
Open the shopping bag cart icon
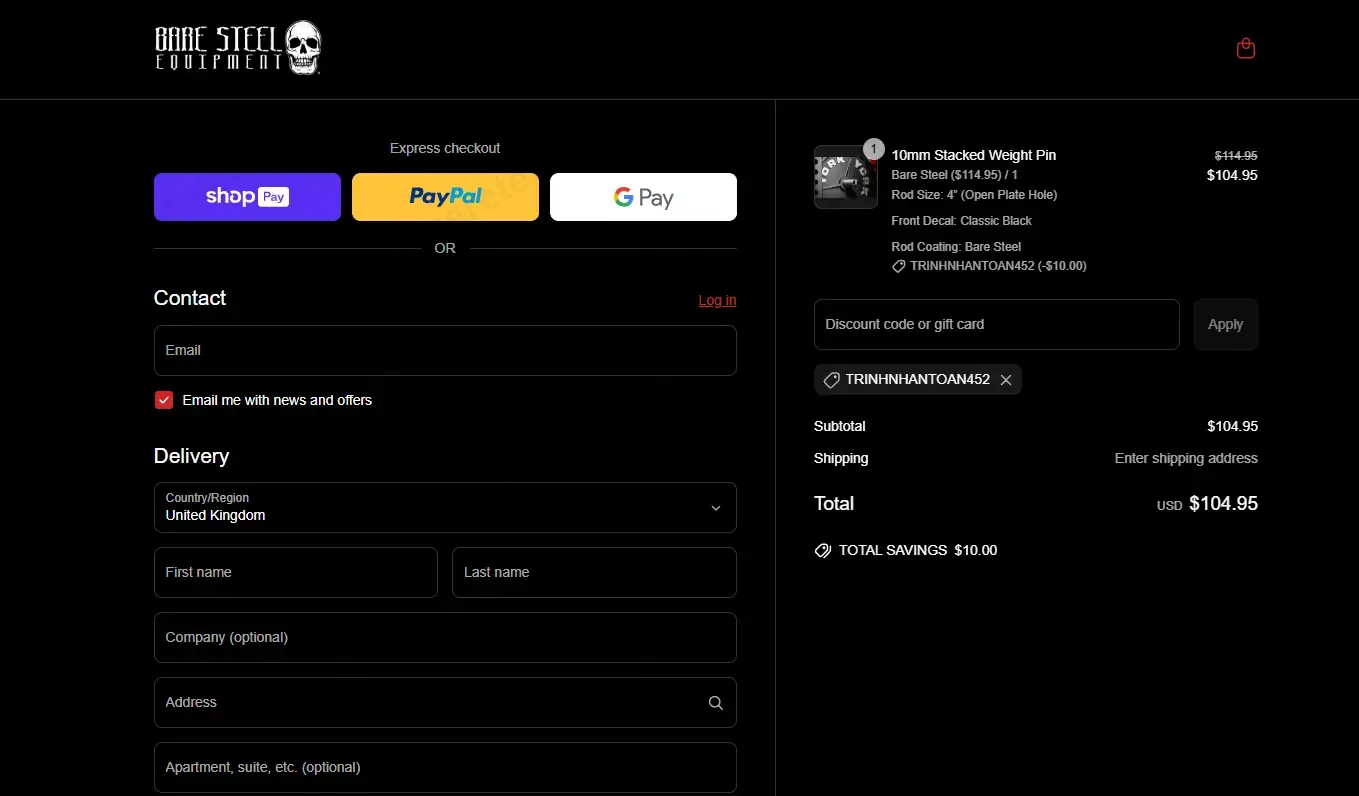pyautogui.click(x=1245, y=48)
